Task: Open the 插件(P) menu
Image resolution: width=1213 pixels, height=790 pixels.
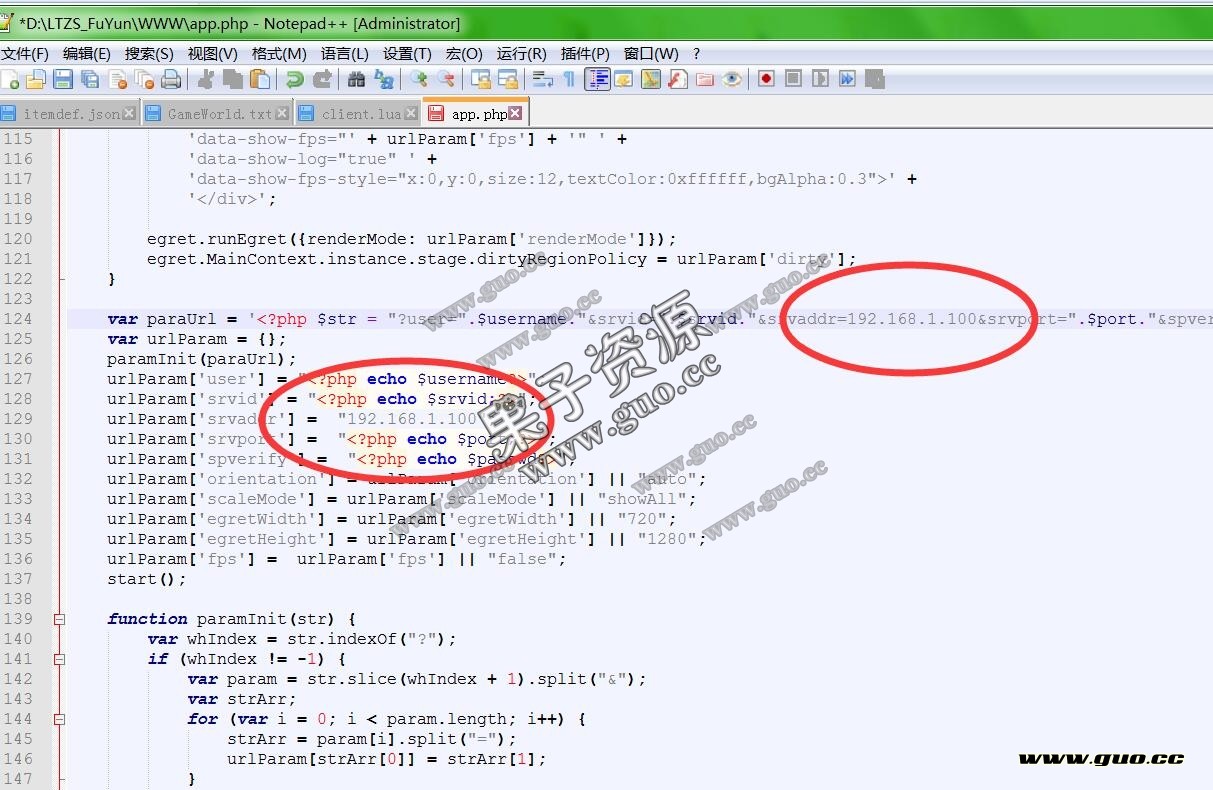Action: point(585,54)
